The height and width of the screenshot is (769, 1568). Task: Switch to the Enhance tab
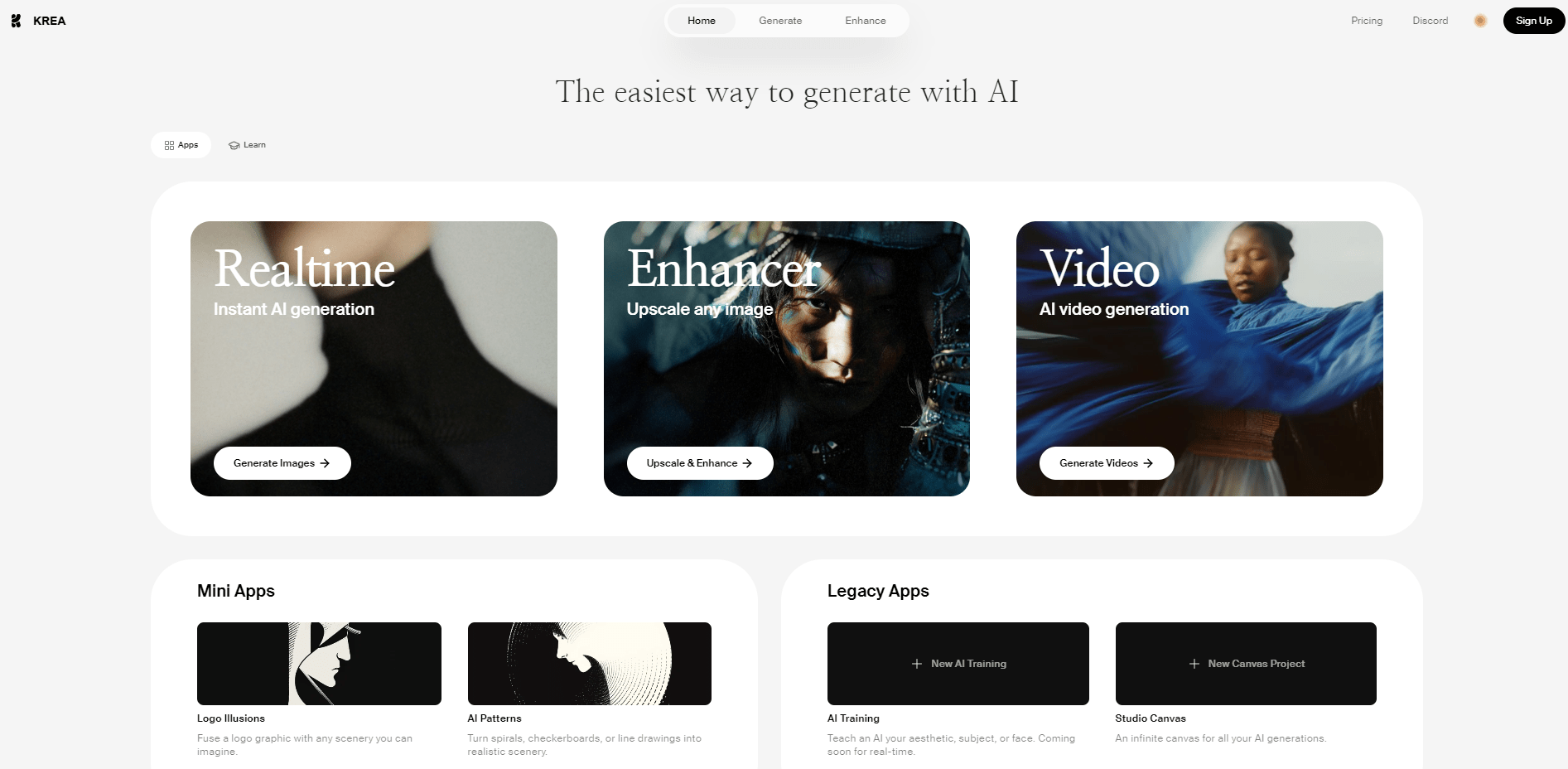click(866, 21)
